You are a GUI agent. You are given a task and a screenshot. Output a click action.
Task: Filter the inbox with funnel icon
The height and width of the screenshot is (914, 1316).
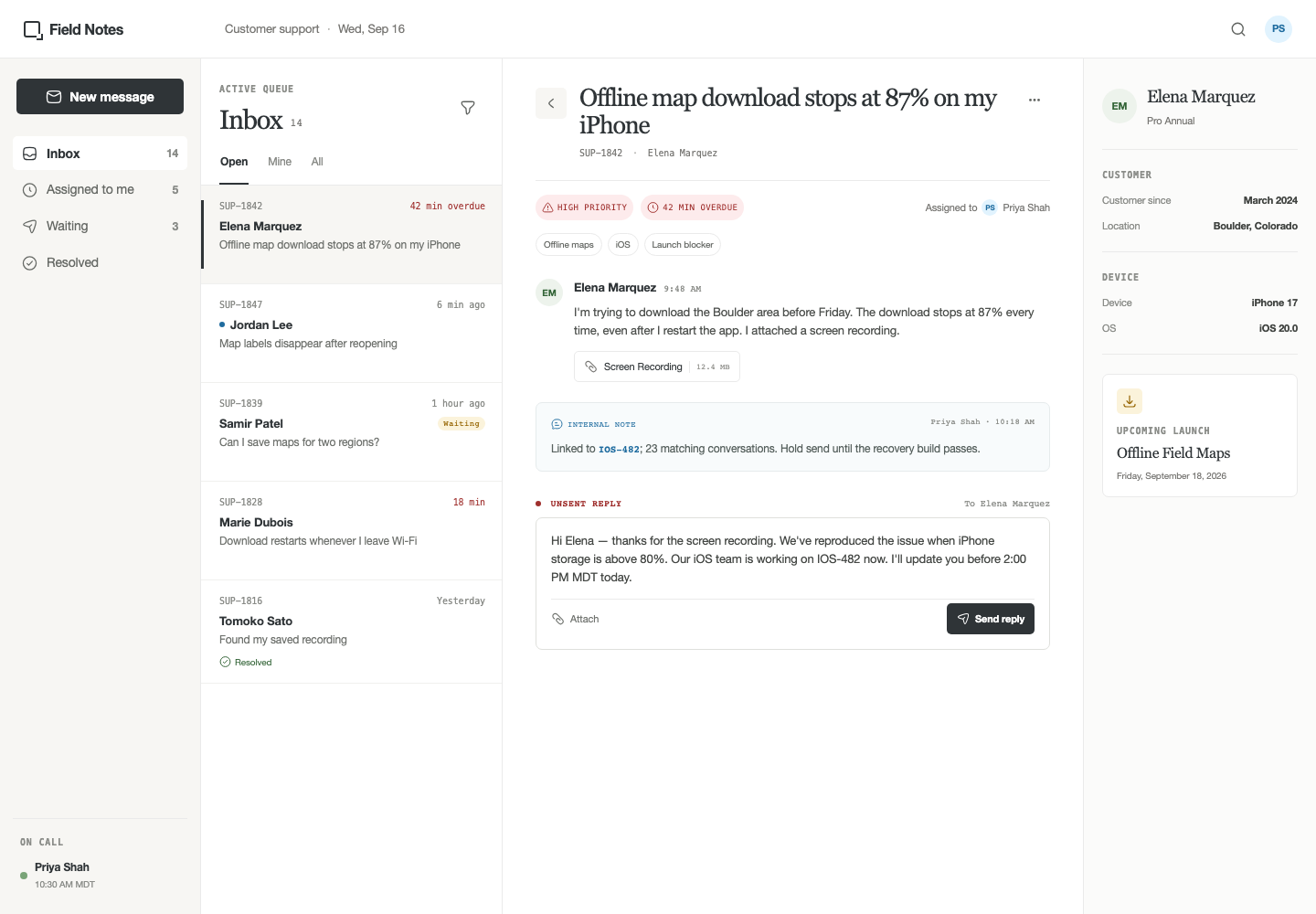[468, 108]
